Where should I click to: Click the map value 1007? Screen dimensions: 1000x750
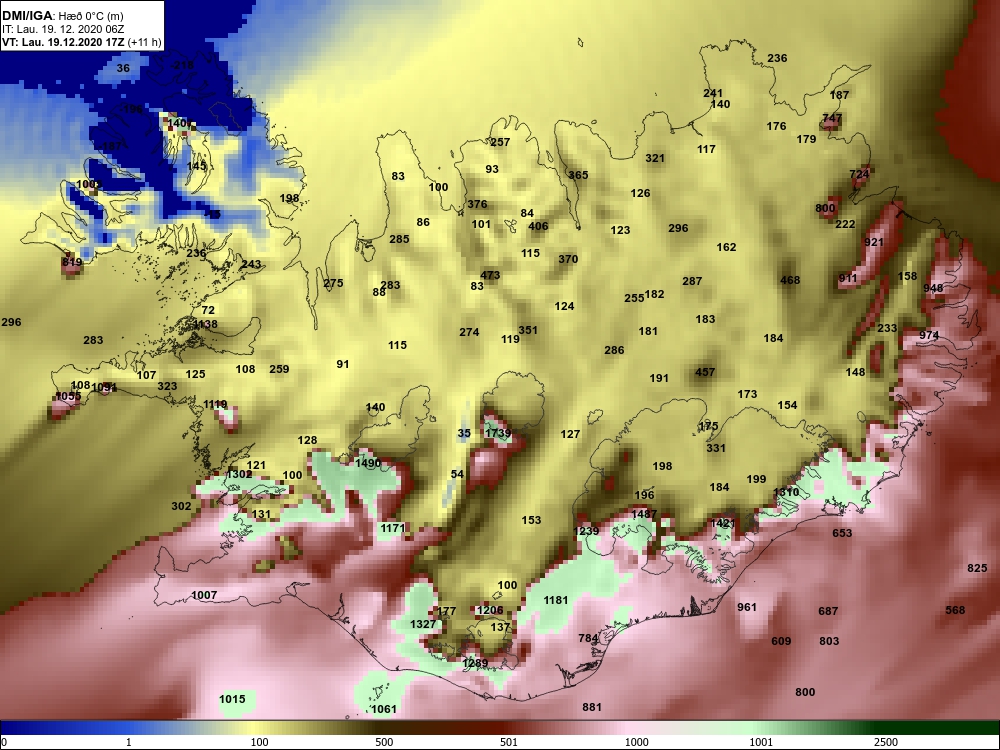(x=204, y=595)
